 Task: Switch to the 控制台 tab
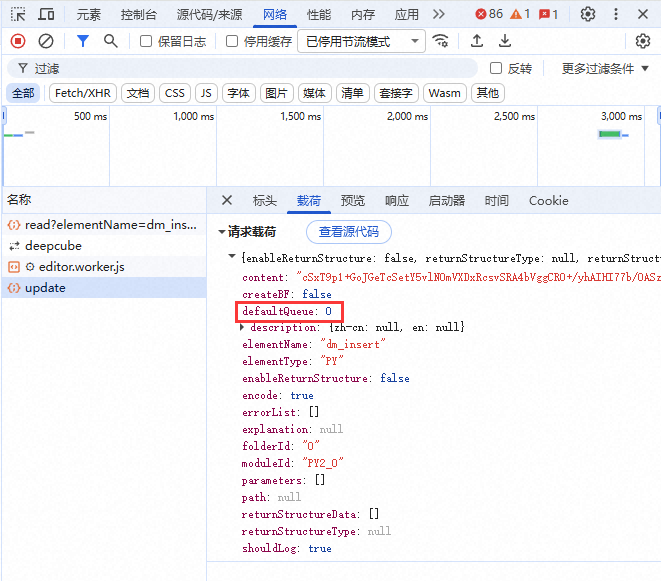coord(139,14)
